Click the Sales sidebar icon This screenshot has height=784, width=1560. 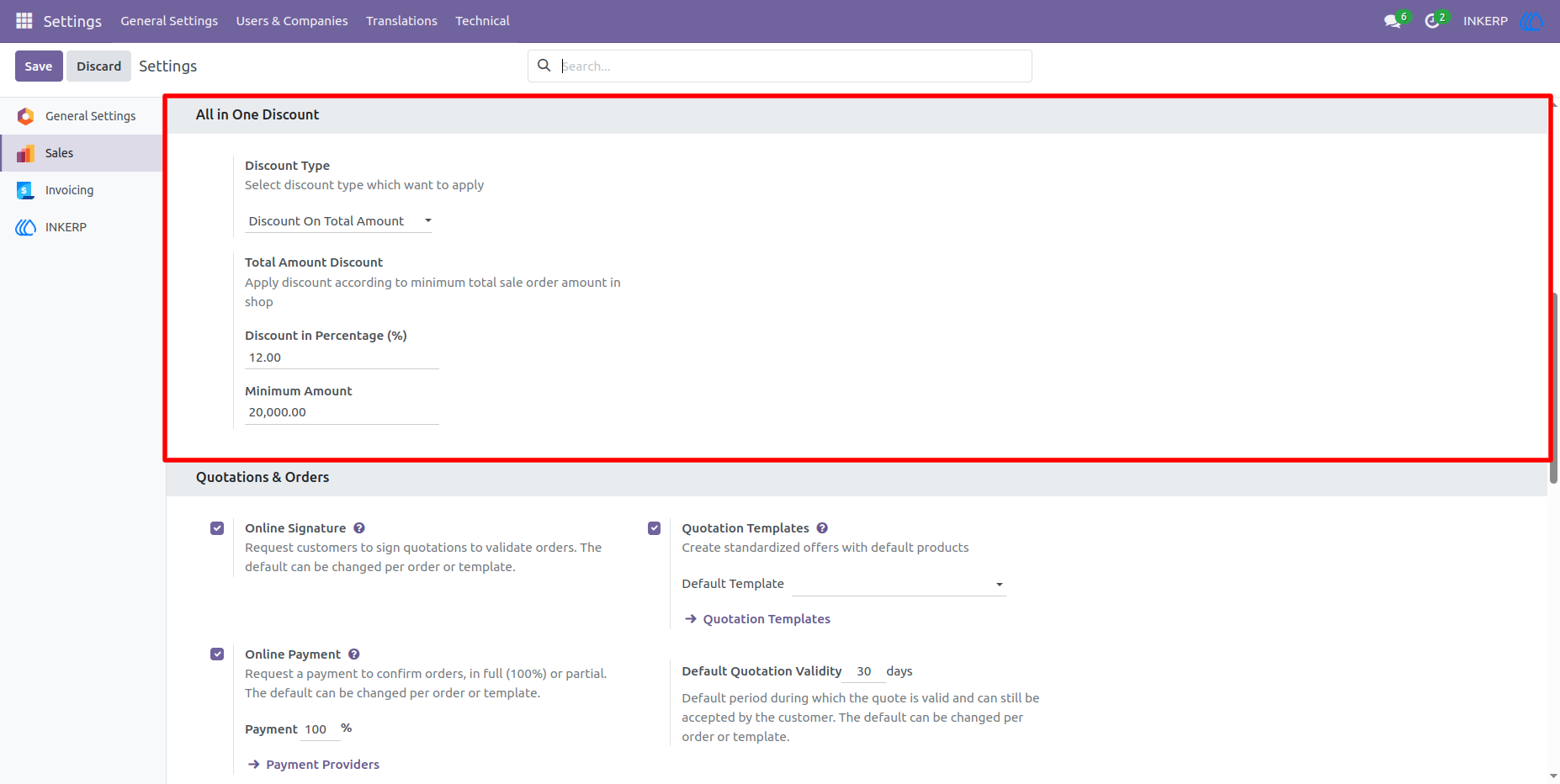(26, 153)
